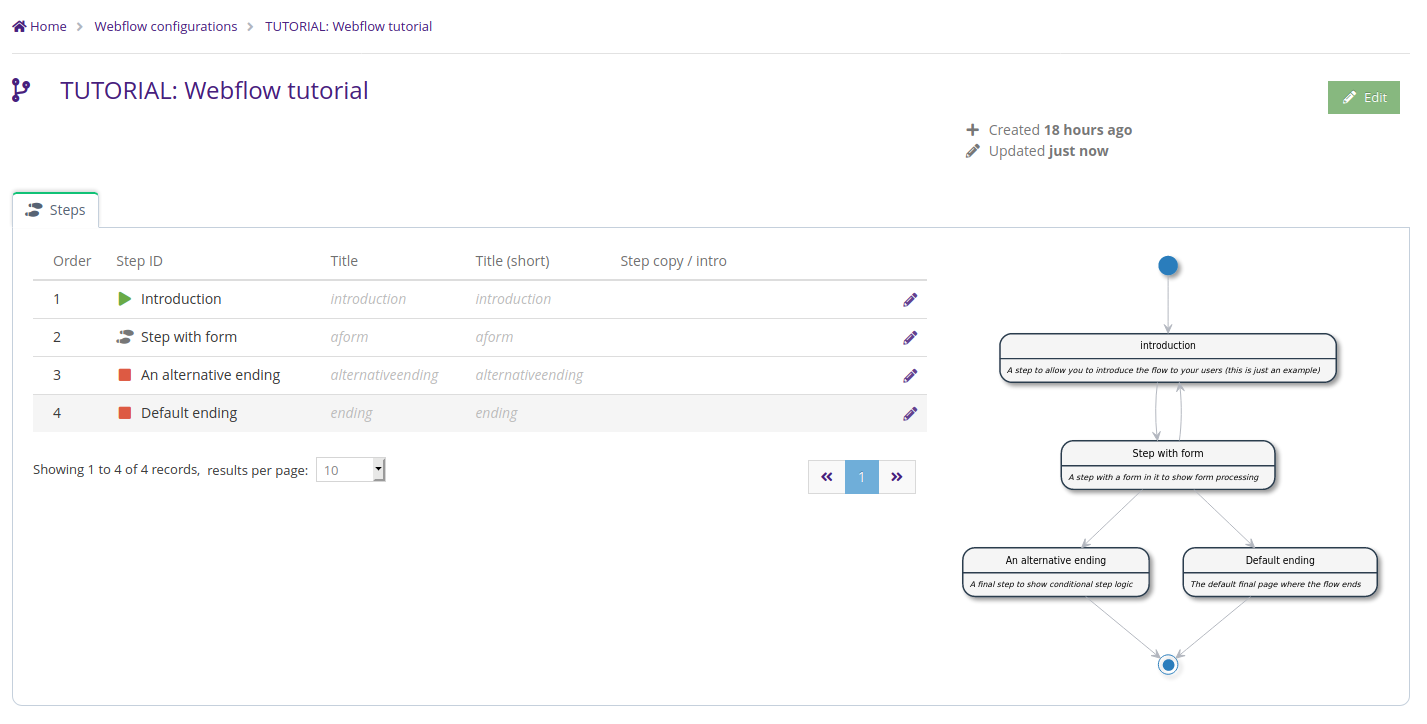Click the red stop icon beside Default ending
Viewport: 1427px width, 724px height.
pos(125,413)
